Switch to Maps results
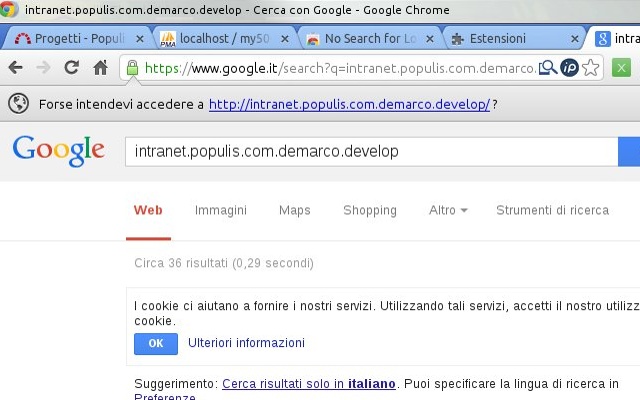The width and height of the screenshot is (640, 400). click(x=295, y=210)
